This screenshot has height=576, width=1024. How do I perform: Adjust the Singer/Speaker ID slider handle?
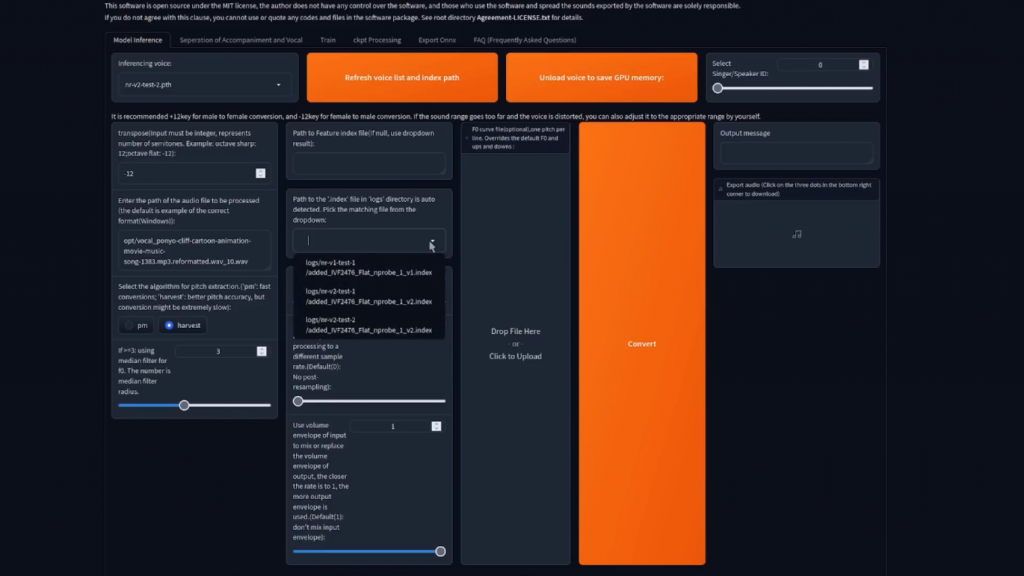tap(718, 88)
